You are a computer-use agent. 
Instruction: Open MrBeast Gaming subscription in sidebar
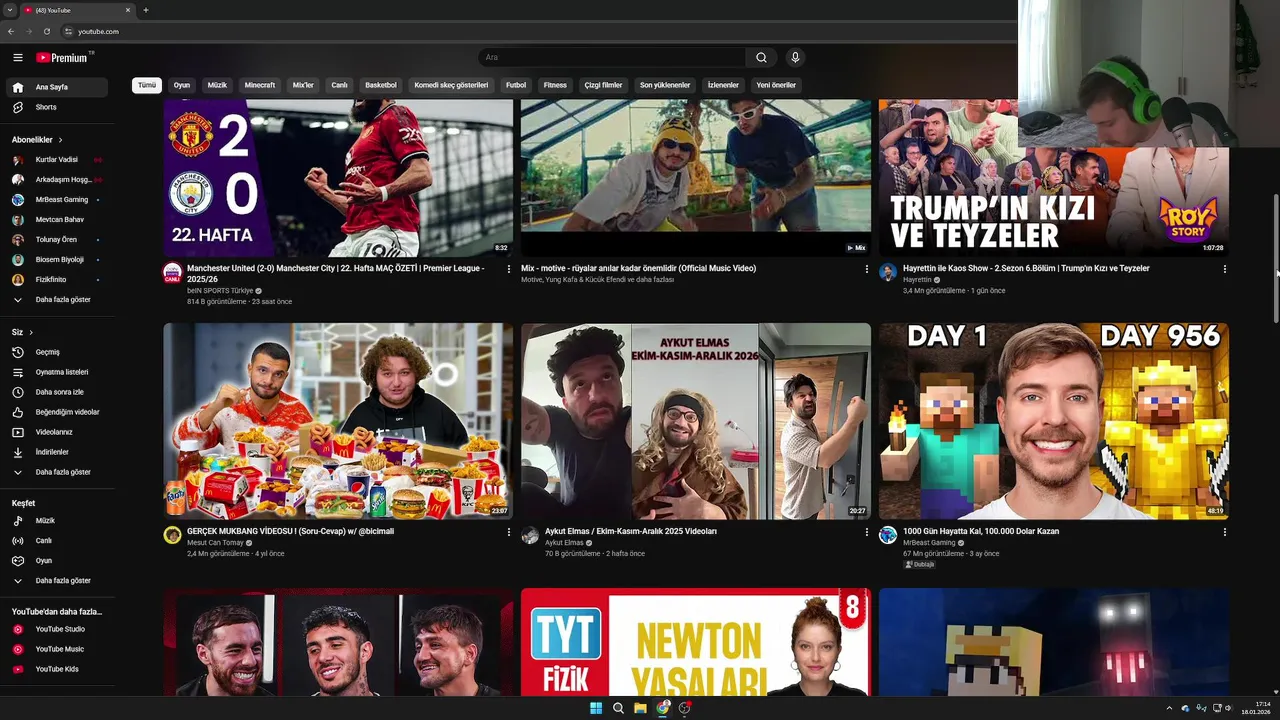pyautogui.click(x=58, y=200)
